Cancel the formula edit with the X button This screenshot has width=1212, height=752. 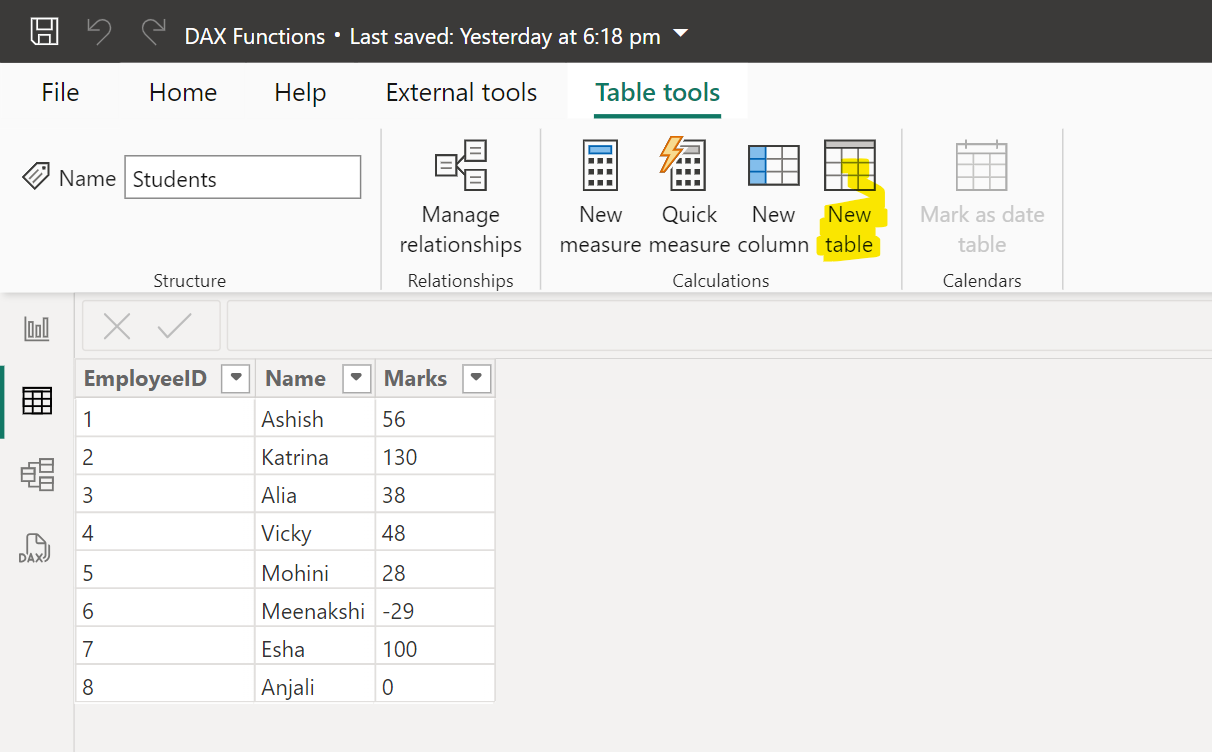tap(117, 325)
